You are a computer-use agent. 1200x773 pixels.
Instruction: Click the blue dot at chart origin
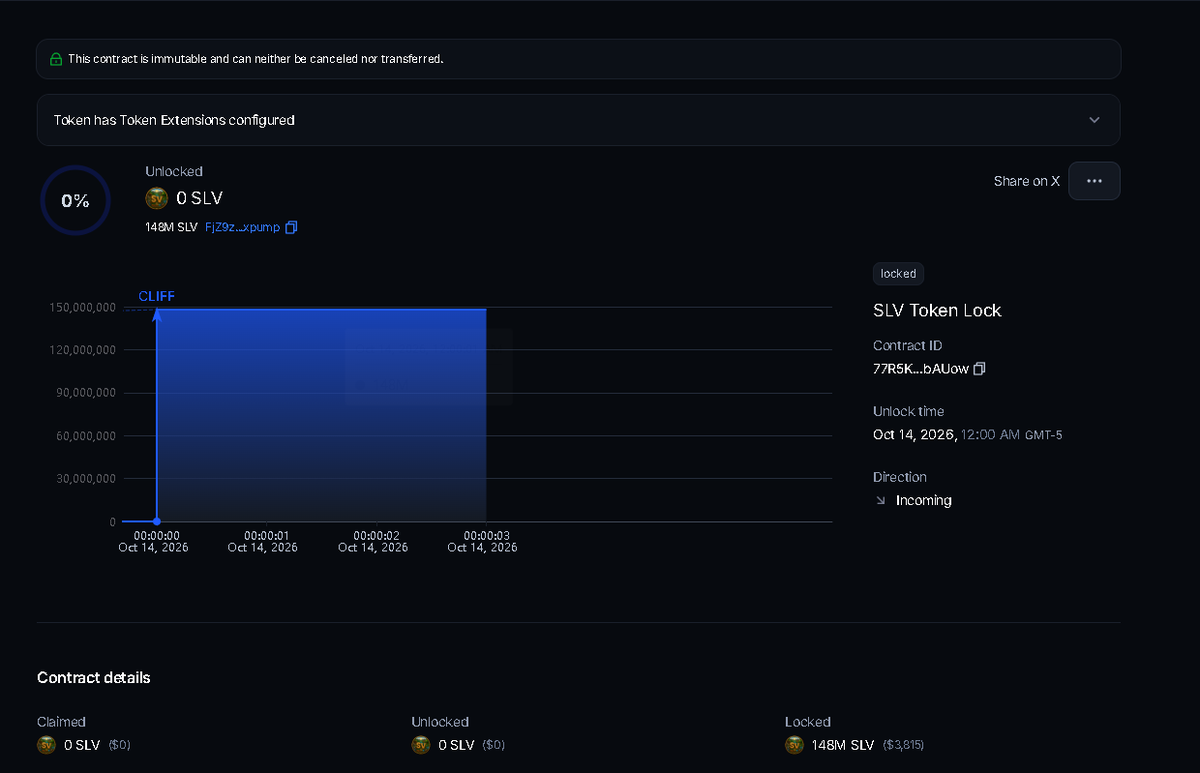[x=157, y=521]
